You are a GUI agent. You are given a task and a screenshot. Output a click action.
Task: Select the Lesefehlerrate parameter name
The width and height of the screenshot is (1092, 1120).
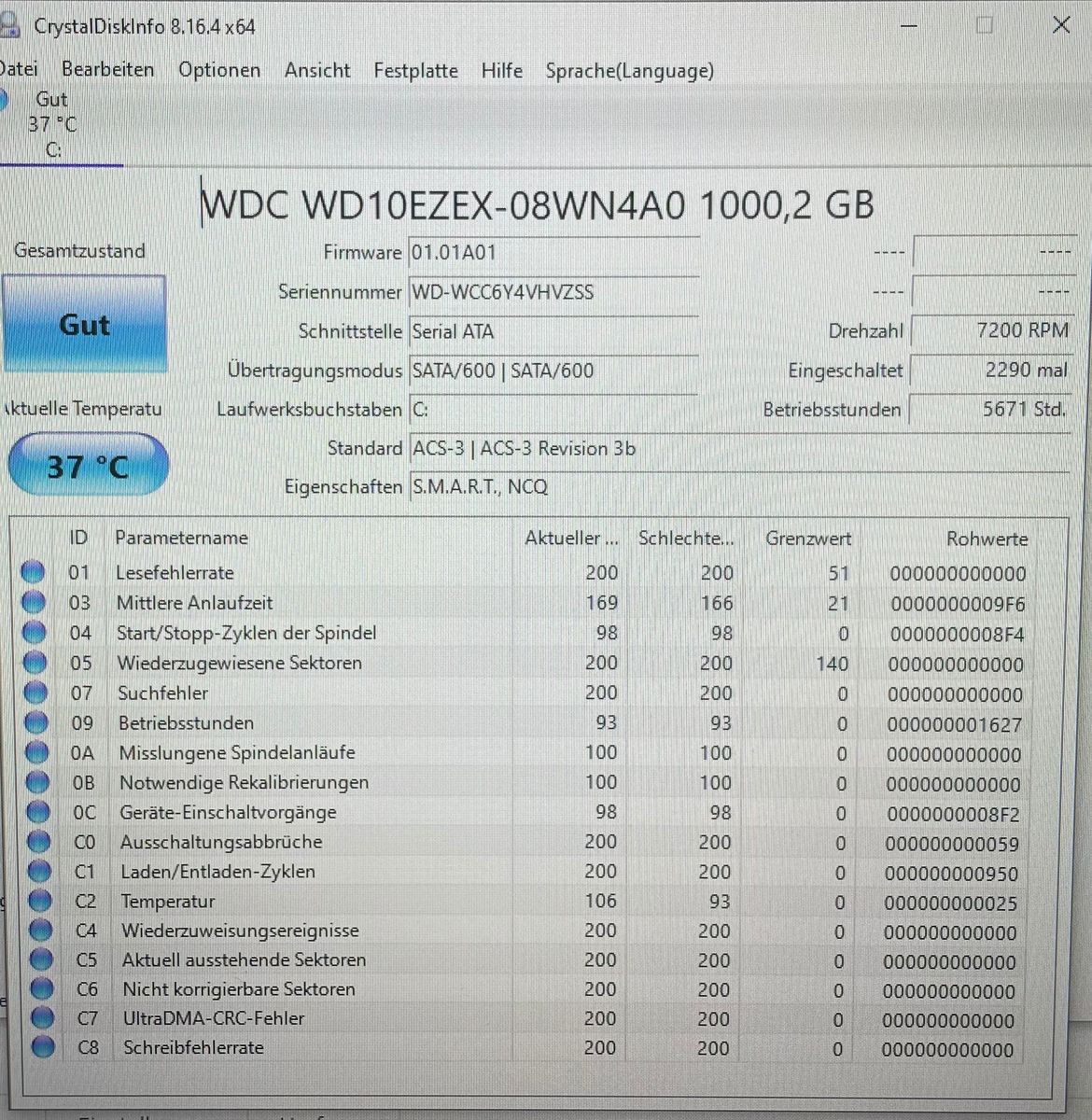point(175,572)
